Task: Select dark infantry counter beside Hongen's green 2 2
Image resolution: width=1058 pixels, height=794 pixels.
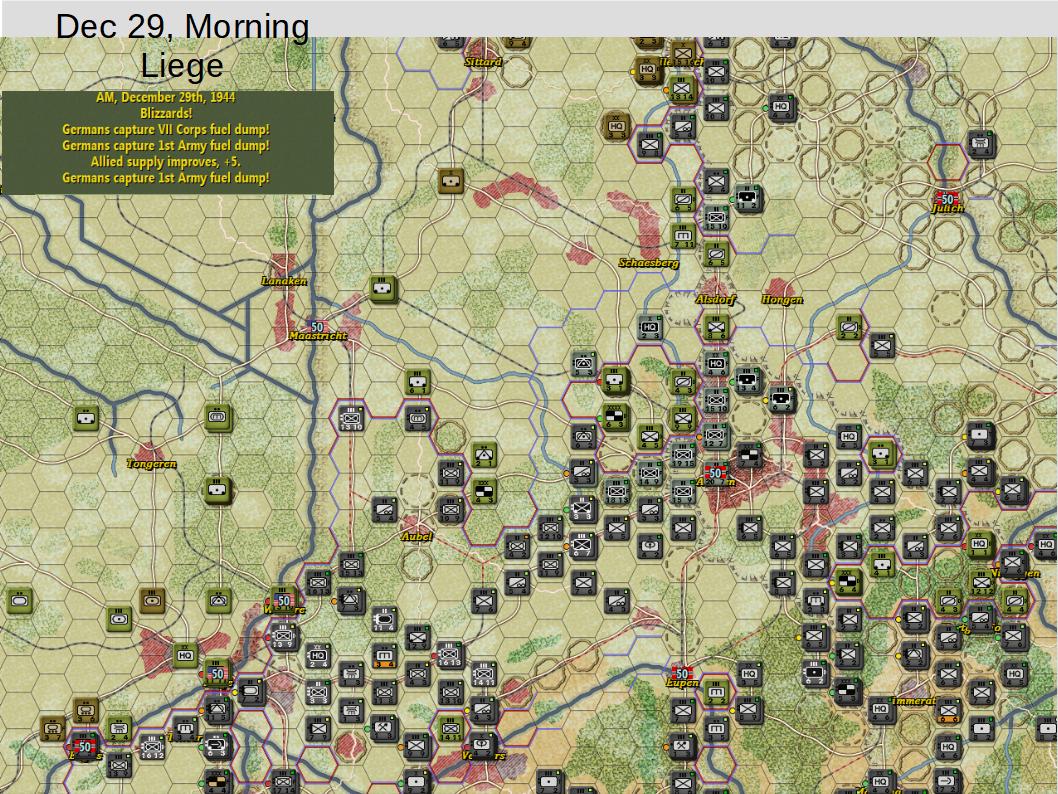Action: (x=882, y=346)
